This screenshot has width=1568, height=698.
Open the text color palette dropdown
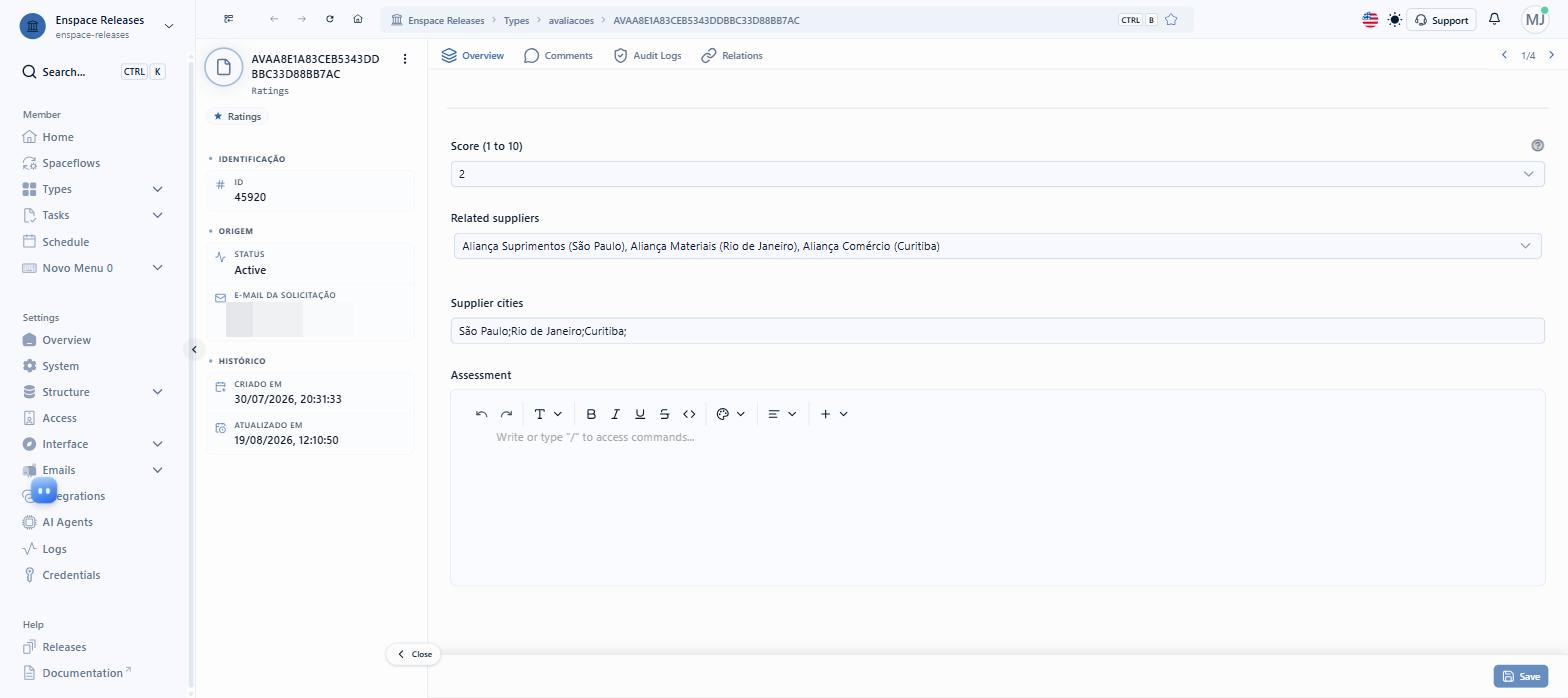click(731, 414)
